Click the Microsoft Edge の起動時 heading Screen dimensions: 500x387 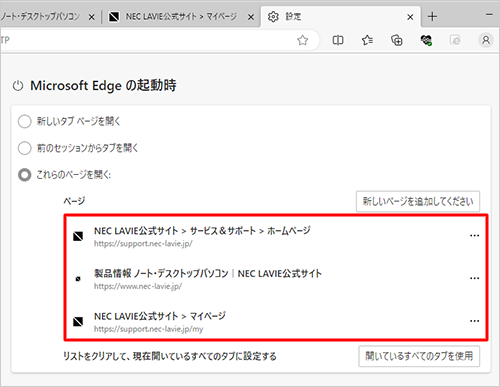(x=103, y=86)
